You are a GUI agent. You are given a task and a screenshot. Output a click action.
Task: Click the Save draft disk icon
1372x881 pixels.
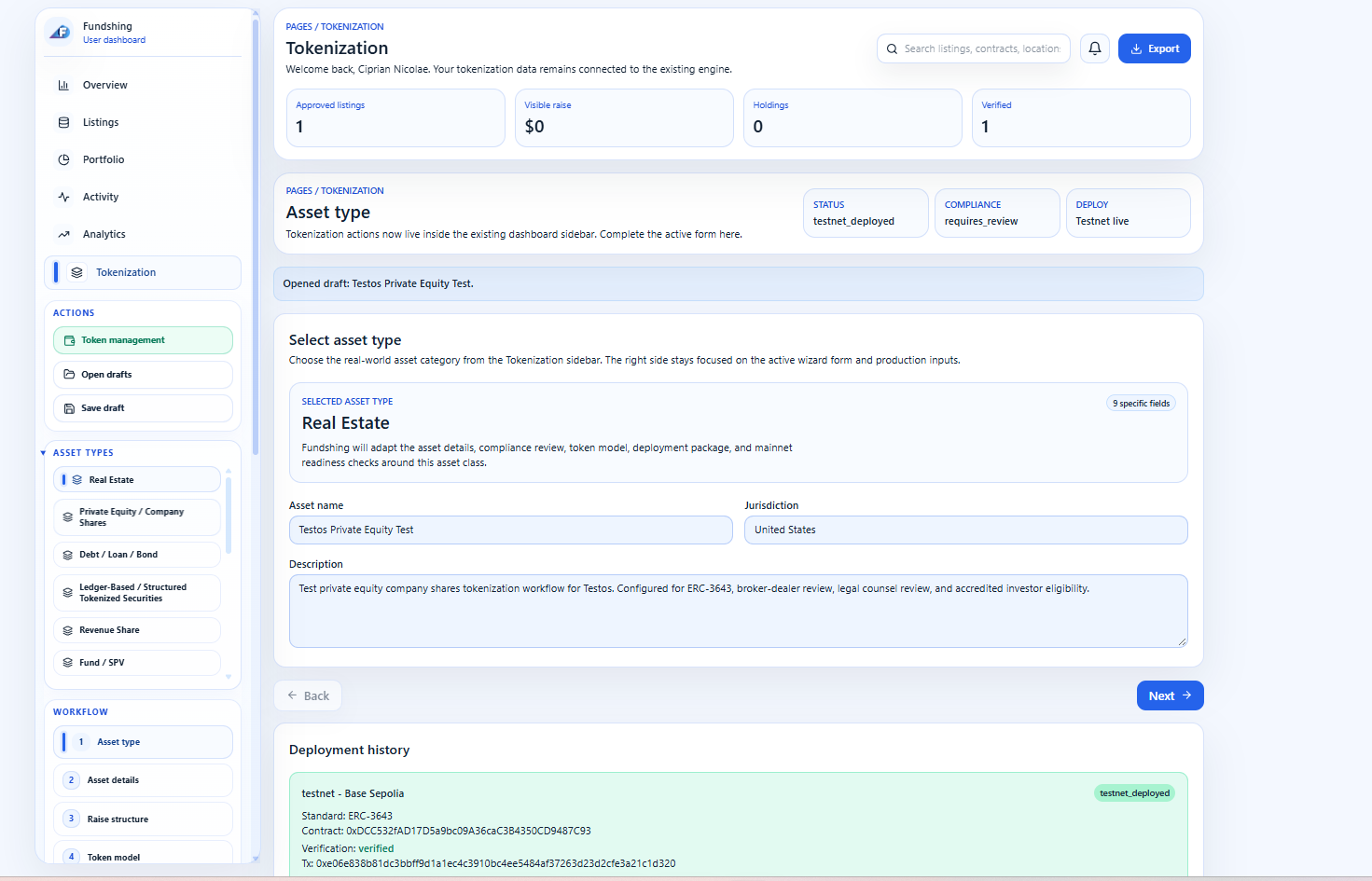tap(69, 407)
